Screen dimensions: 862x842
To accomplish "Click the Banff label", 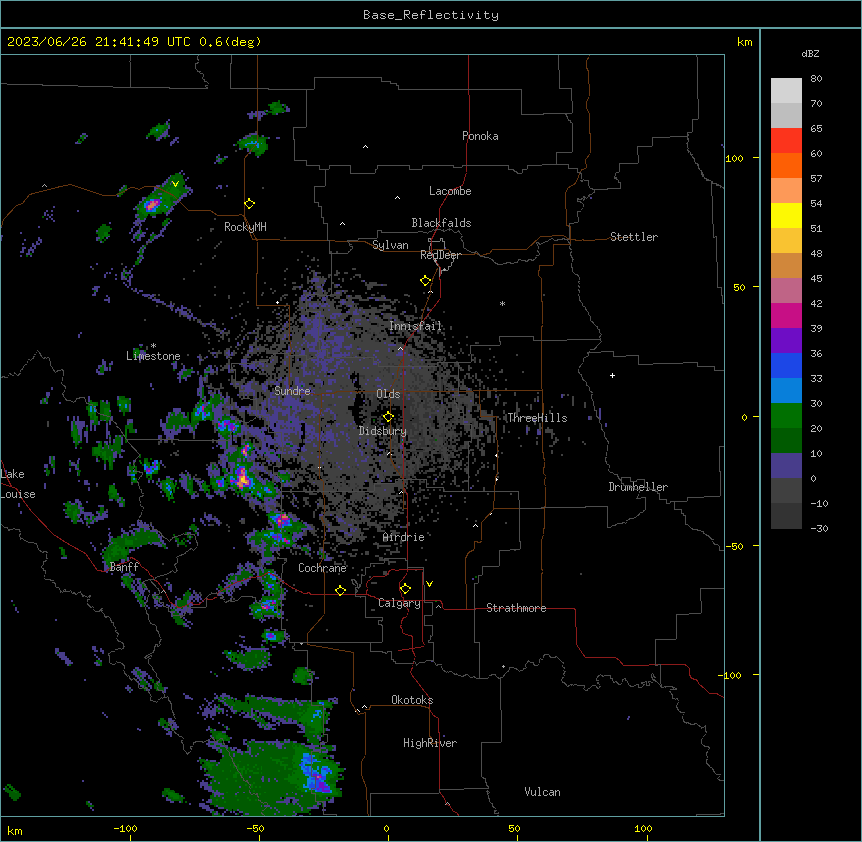I will click(x=124, y=567).
